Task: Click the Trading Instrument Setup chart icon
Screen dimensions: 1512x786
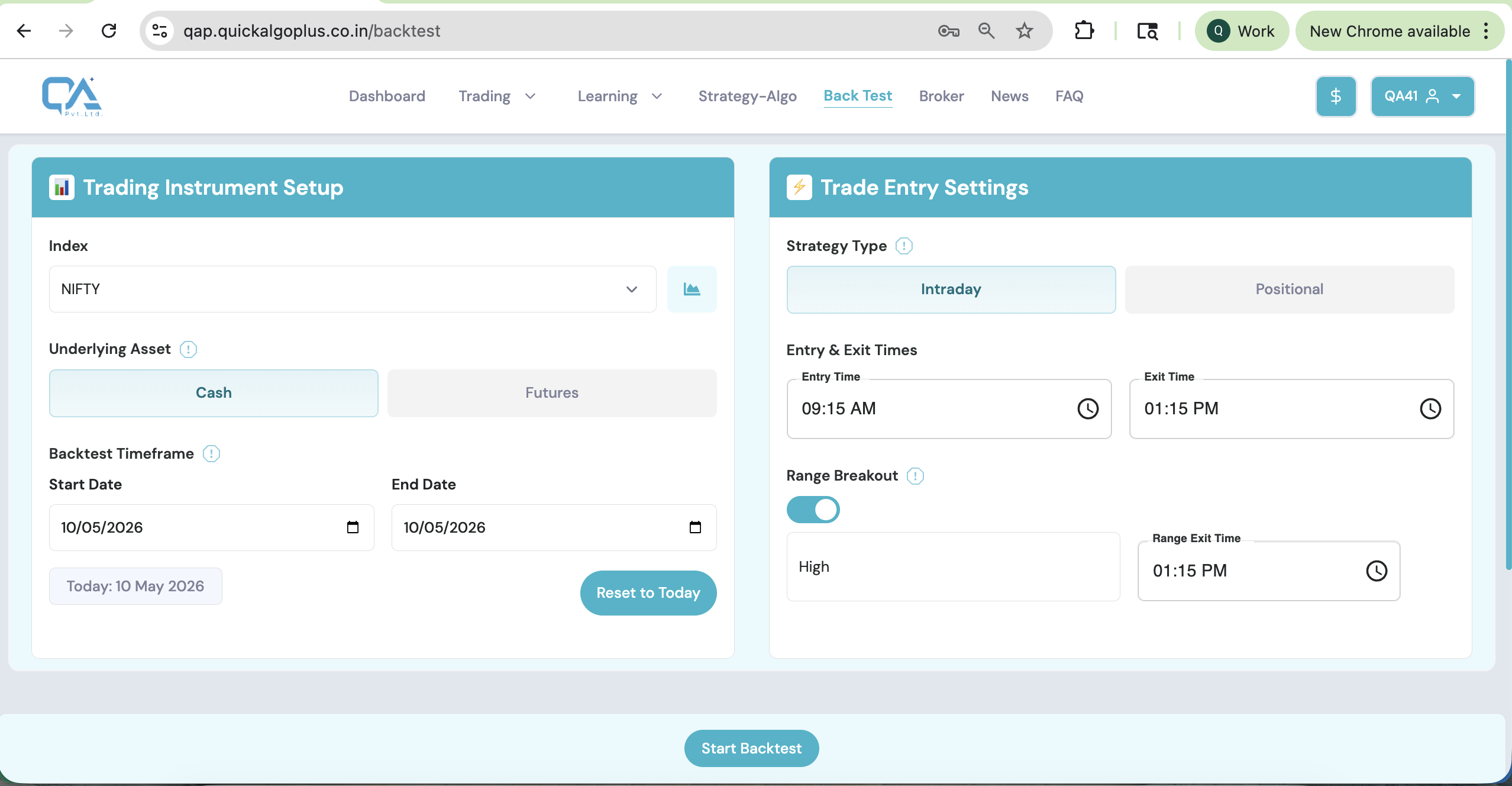Action: tap(62, 188)
